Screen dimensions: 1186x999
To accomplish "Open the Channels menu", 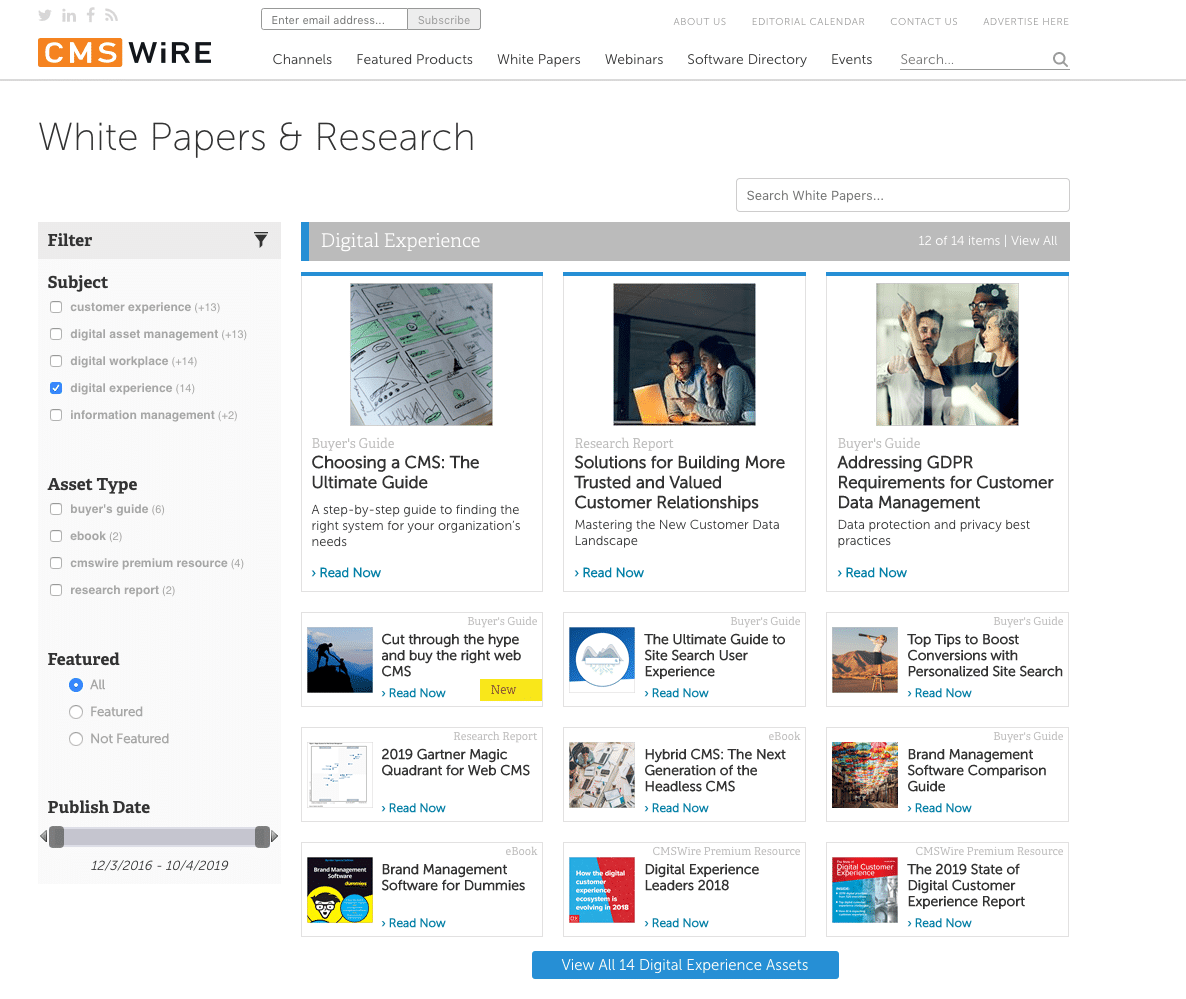I will [302, 59].
